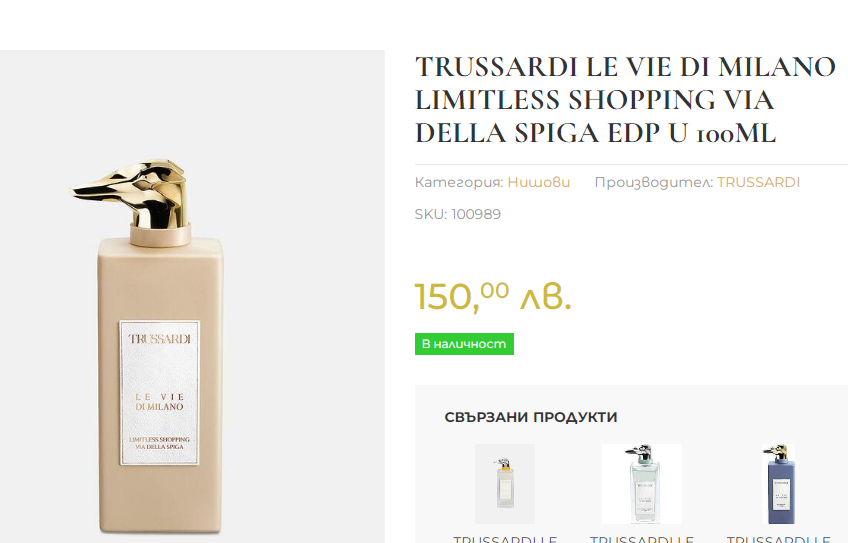The width and height of the screenshot is (848, 543).
Task: Click the SKU 100989 text
Action: (x=458, y=214)
